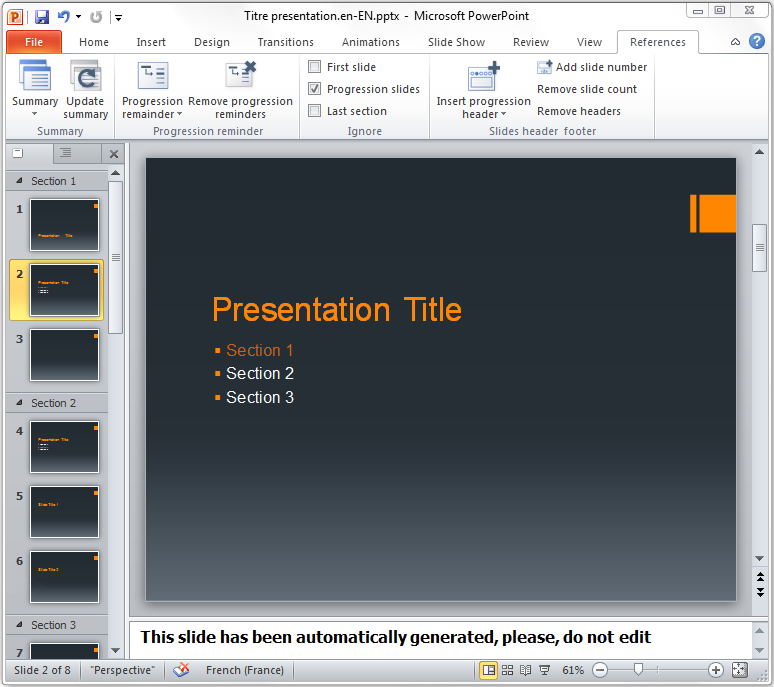Screen dimensions: 774x687
Task: Click zoom out minus button
Action: (x=600, y=670)
